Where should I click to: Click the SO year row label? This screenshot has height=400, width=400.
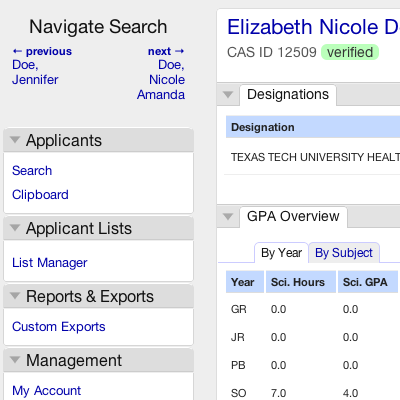point(239,393)
